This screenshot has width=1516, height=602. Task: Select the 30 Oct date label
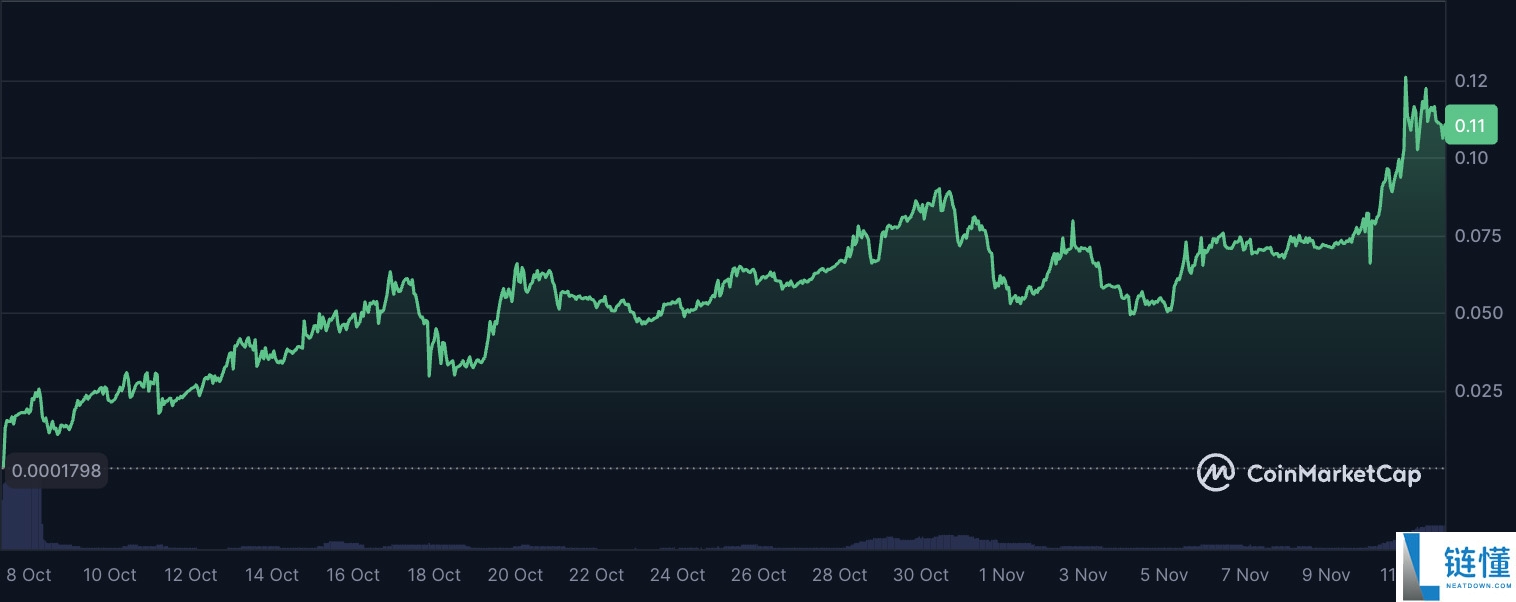coord(921,575)
